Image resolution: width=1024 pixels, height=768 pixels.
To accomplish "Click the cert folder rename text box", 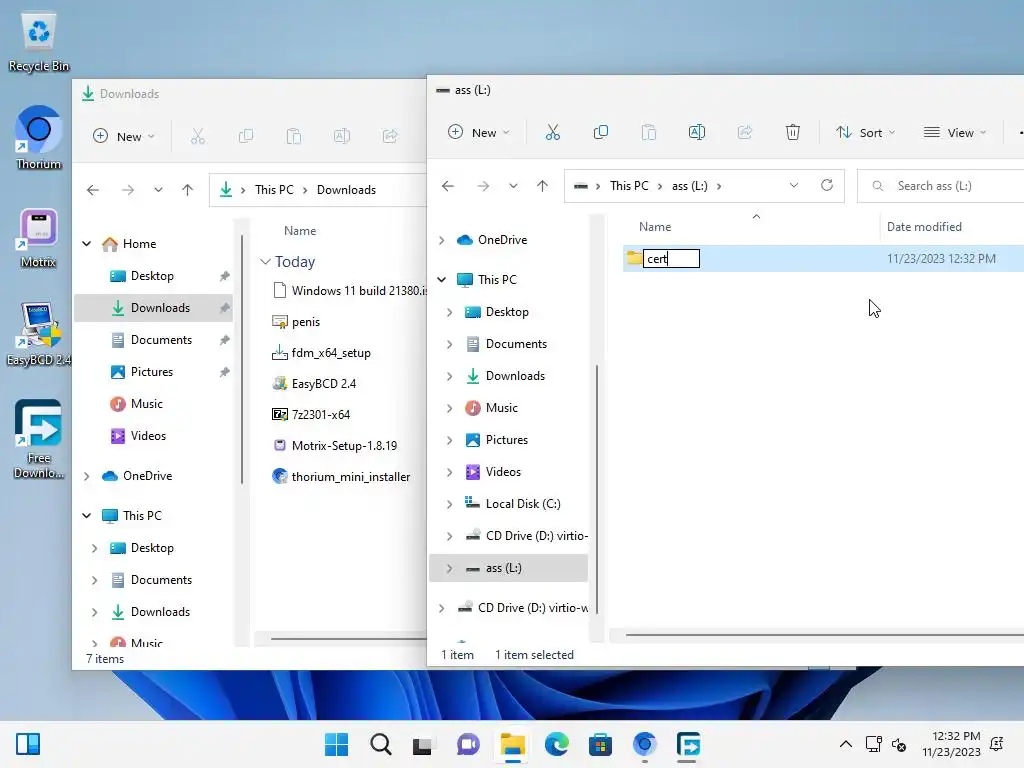I will [x=671, y=259].
